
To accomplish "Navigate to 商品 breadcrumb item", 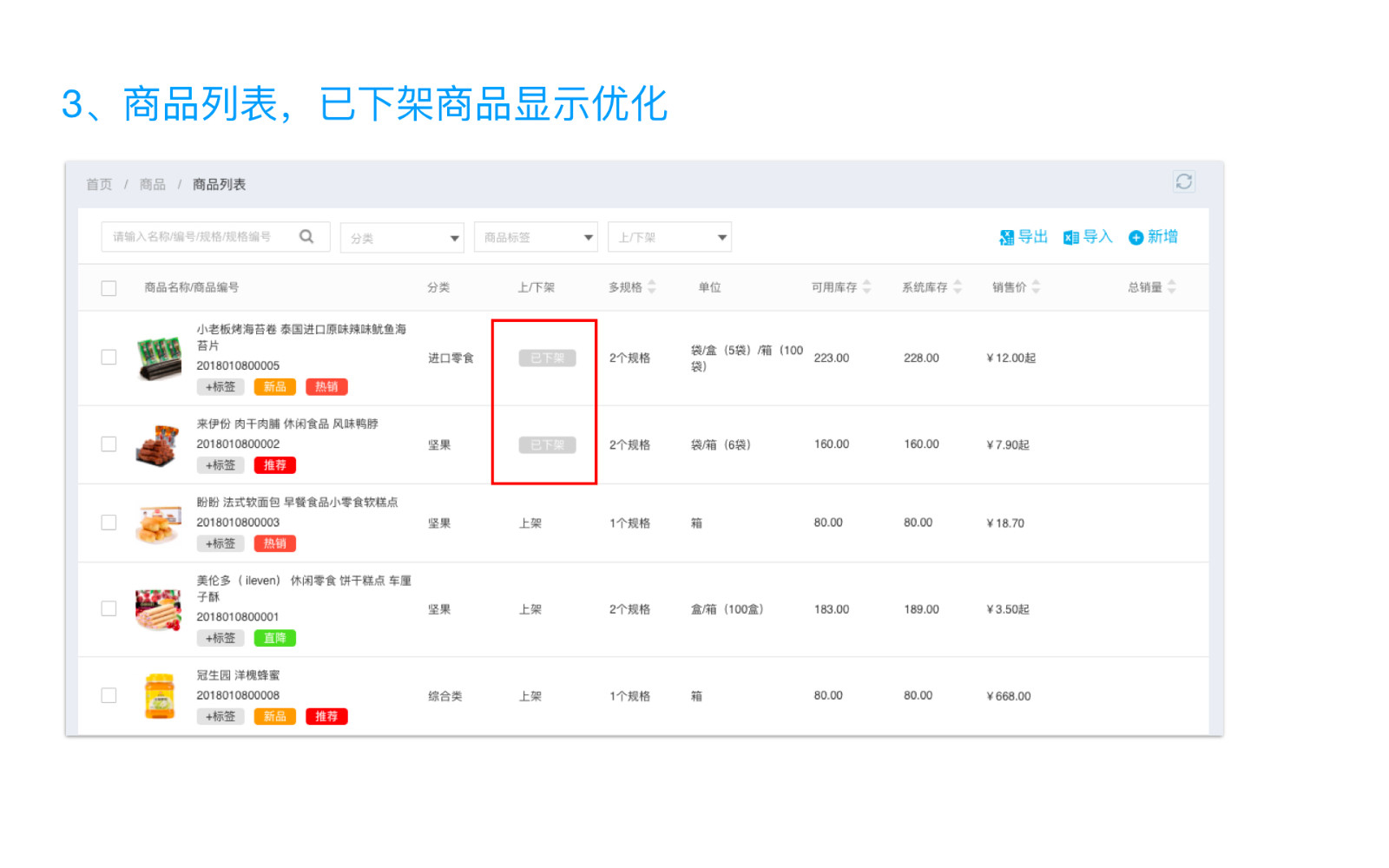I will coord(153,184).
